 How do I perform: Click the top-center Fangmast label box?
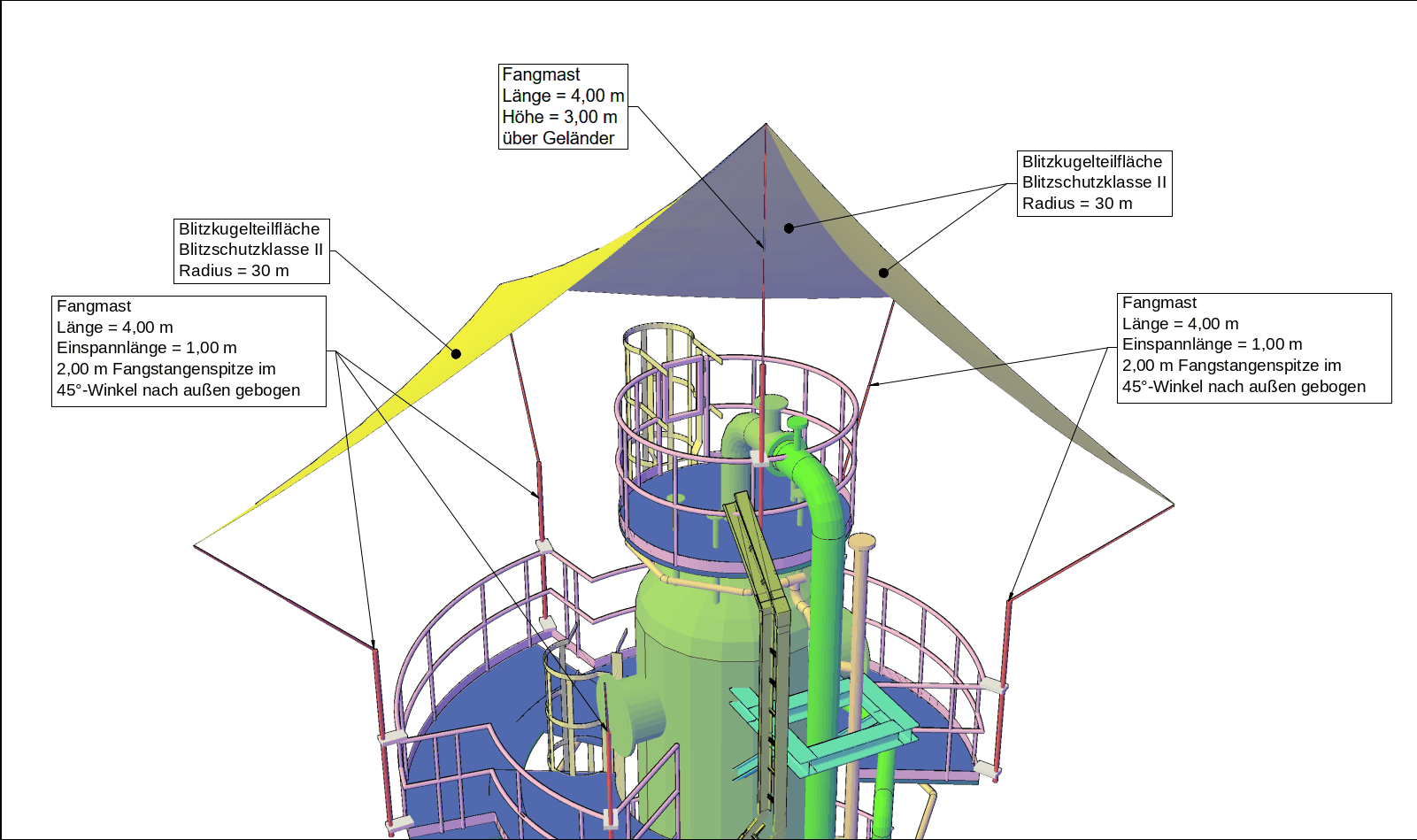pyautogui.click(x=563, y=106)
